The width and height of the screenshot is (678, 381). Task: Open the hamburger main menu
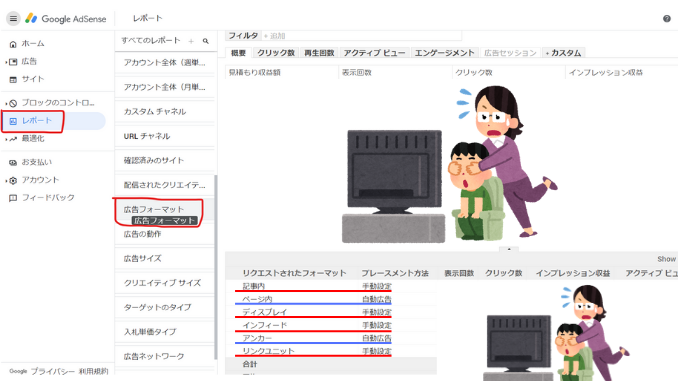[13, 19]
